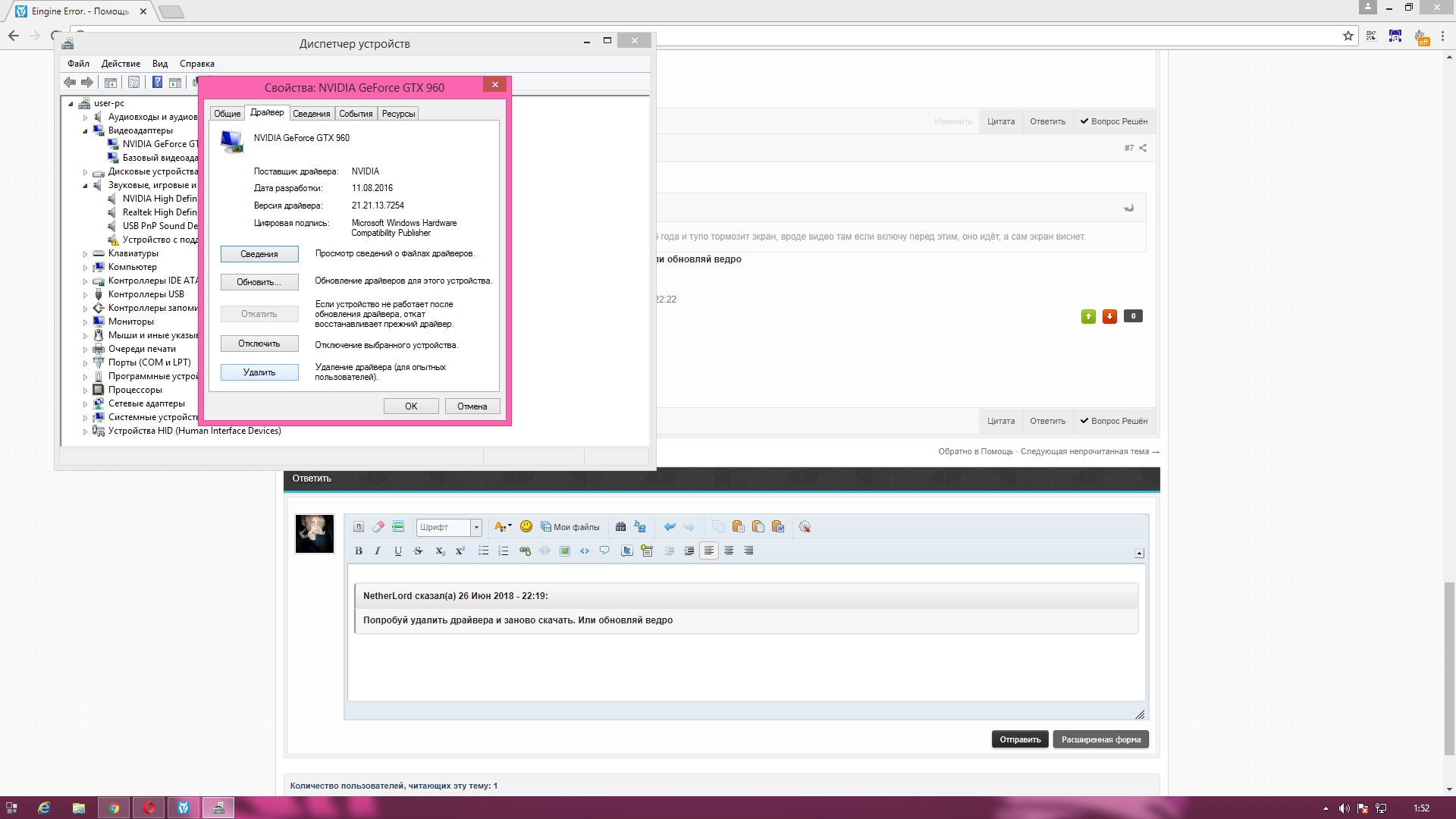This screenshot has width=1456, height=819.
Task: Click the Отключить device button
Action: click(259, 344)
